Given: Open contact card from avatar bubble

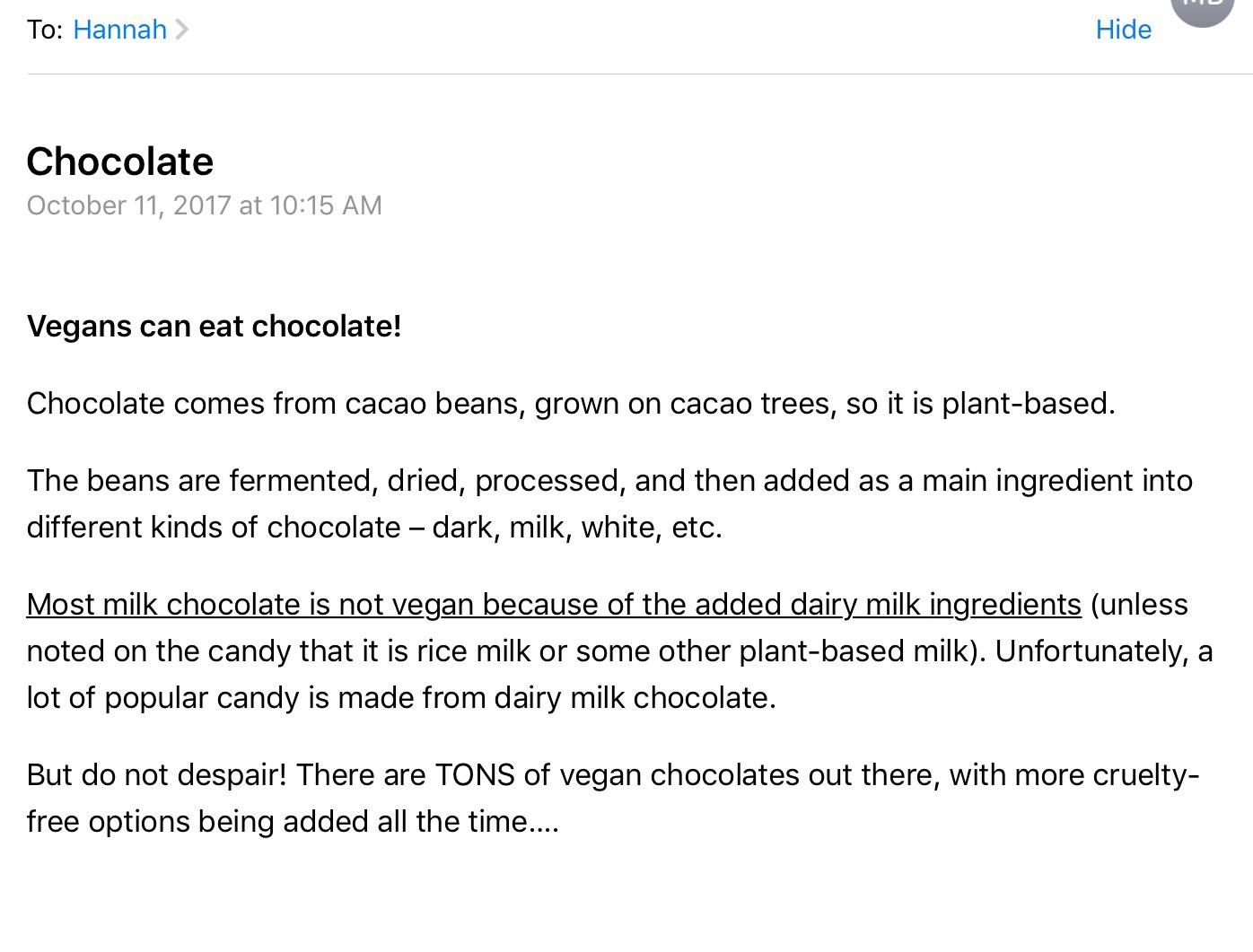Looking at the screenshot, I should coord(1202,11).
